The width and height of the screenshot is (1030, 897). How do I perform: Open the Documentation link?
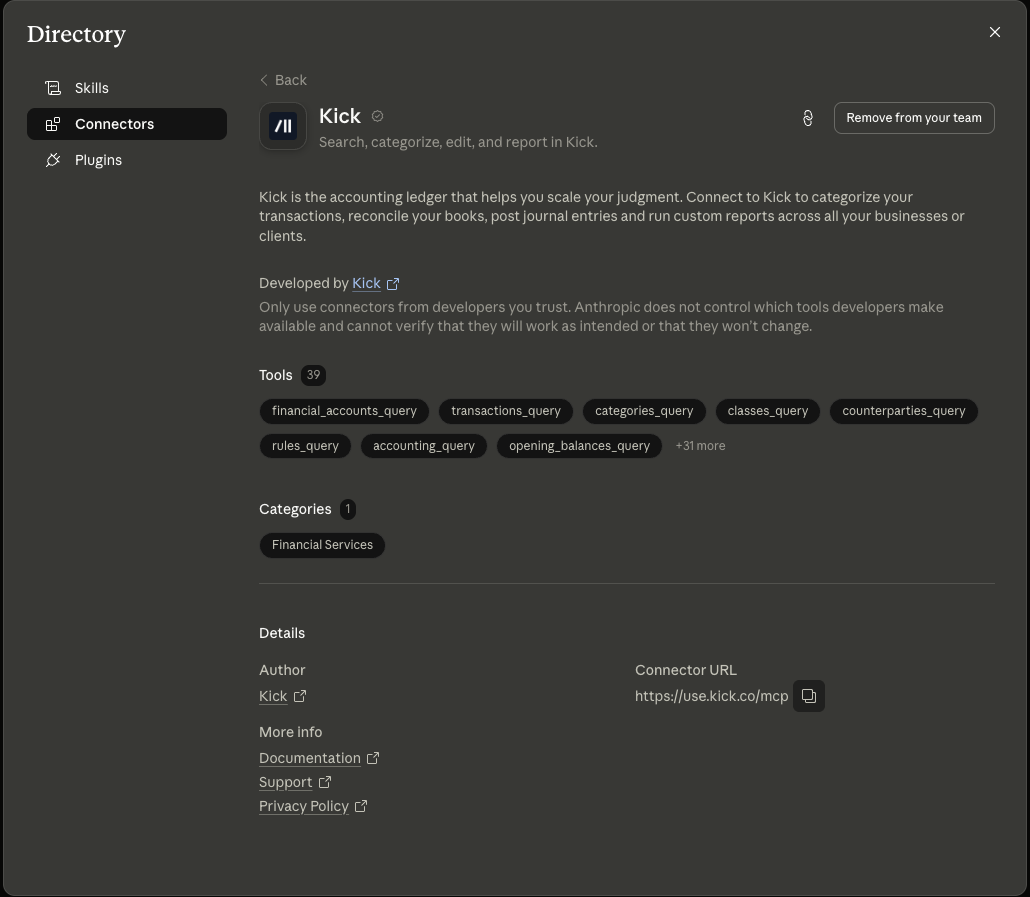(x=310, y=758)
